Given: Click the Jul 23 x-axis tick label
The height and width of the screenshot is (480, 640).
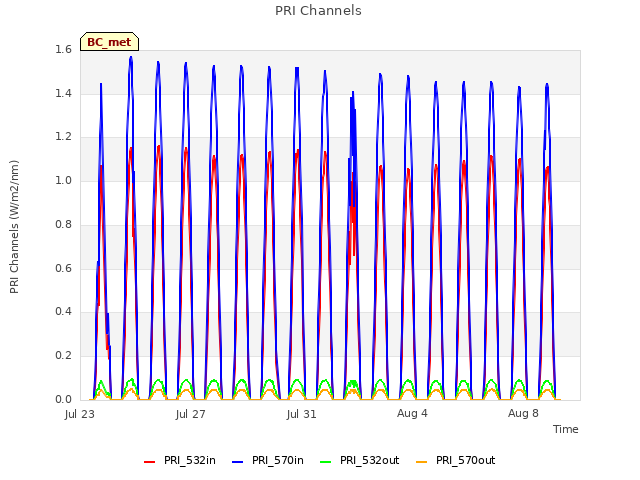Looking at the screenshot, I should point(80,414).
